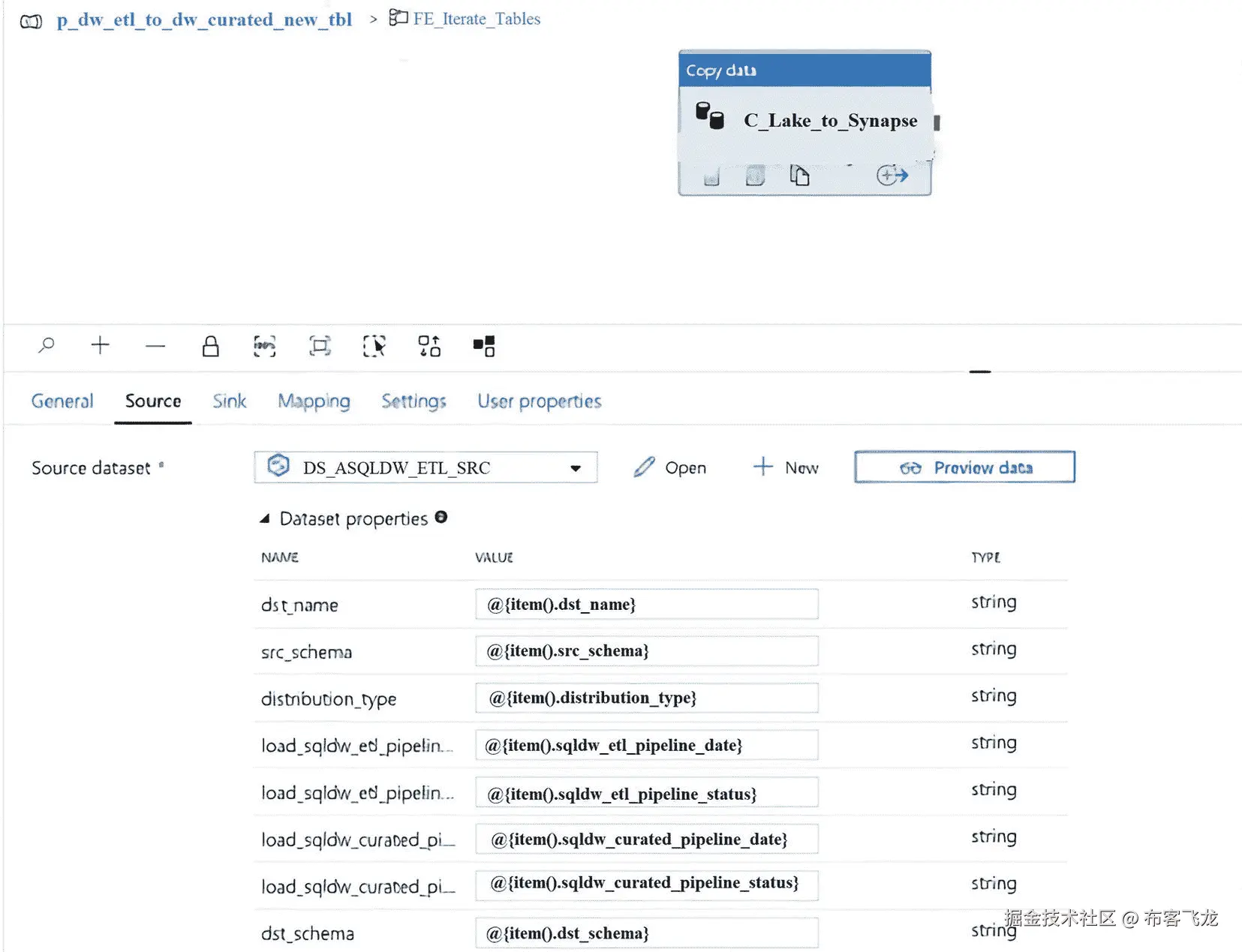
Task: Select the Source tab
Action: click(153, 401)
